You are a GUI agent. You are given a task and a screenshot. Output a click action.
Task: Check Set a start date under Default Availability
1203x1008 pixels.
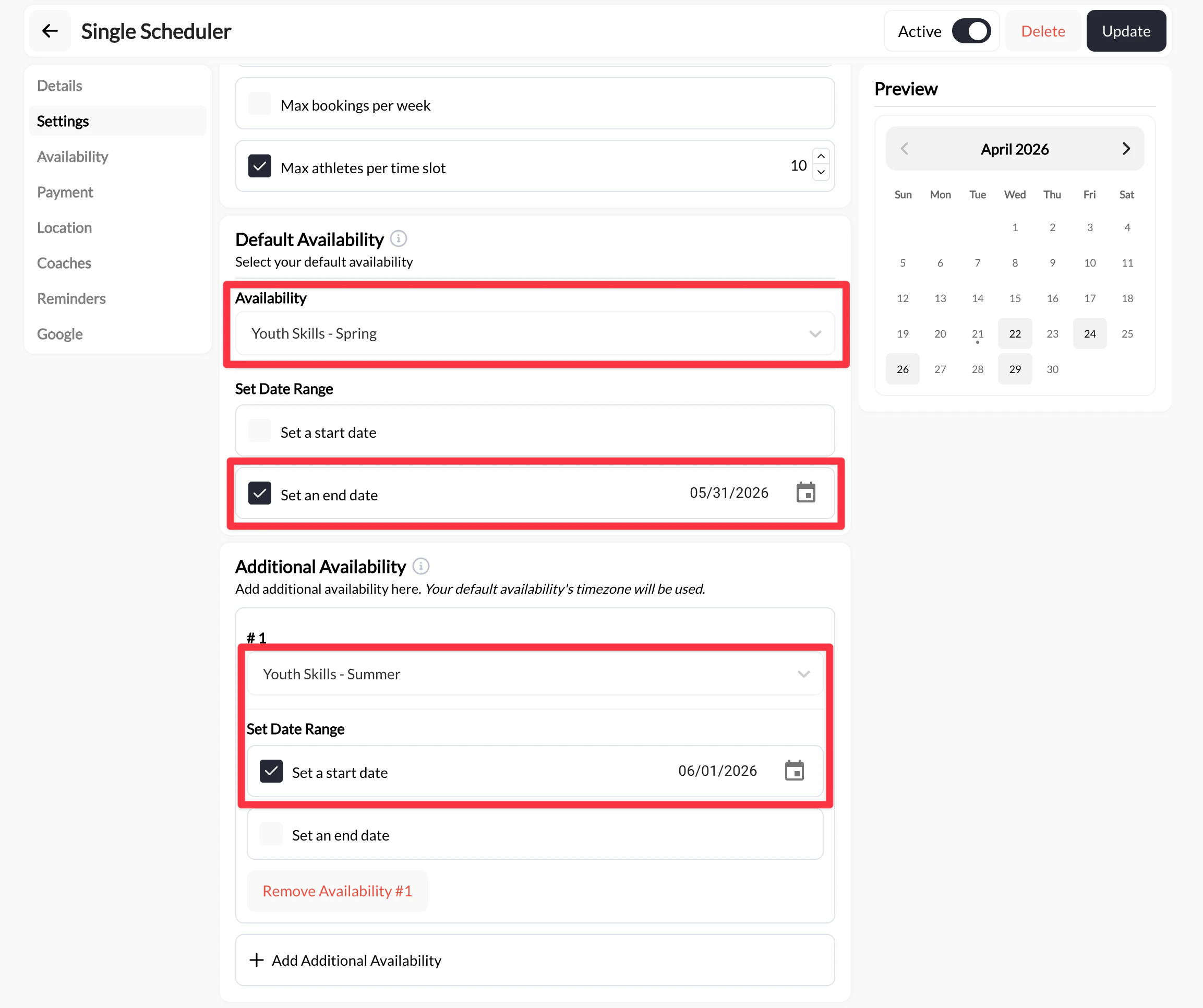[x=259, y=430]
